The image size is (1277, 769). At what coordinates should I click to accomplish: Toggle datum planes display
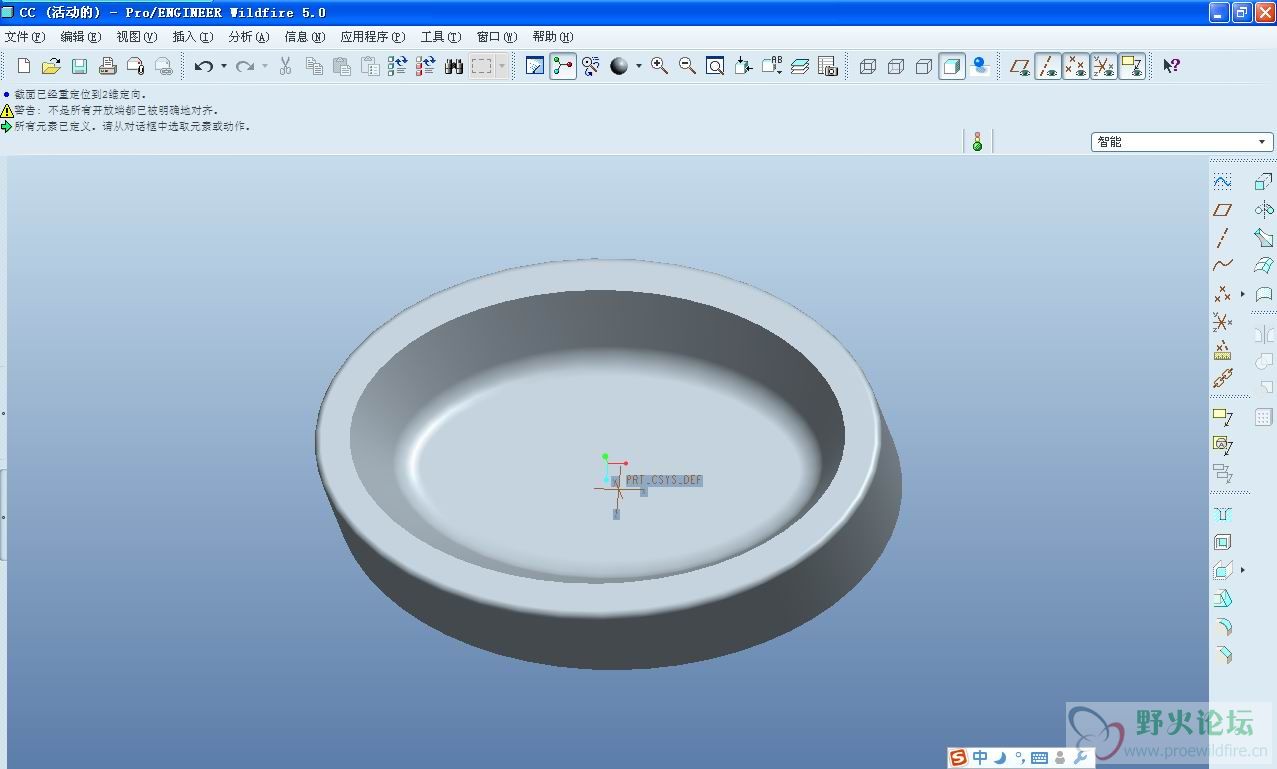pyautogui.click(x=1020, y=66)
